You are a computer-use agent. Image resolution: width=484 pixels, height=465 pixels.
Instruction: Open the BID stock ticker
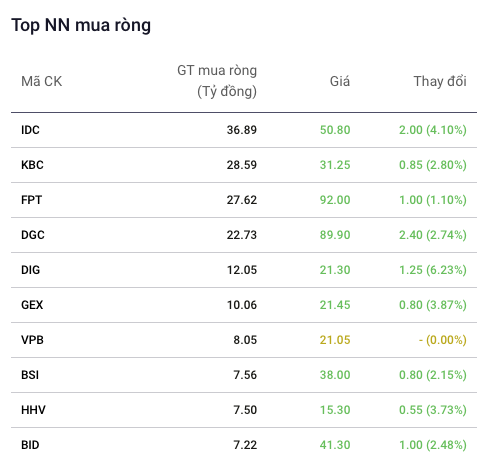click(x=30, y=445)
